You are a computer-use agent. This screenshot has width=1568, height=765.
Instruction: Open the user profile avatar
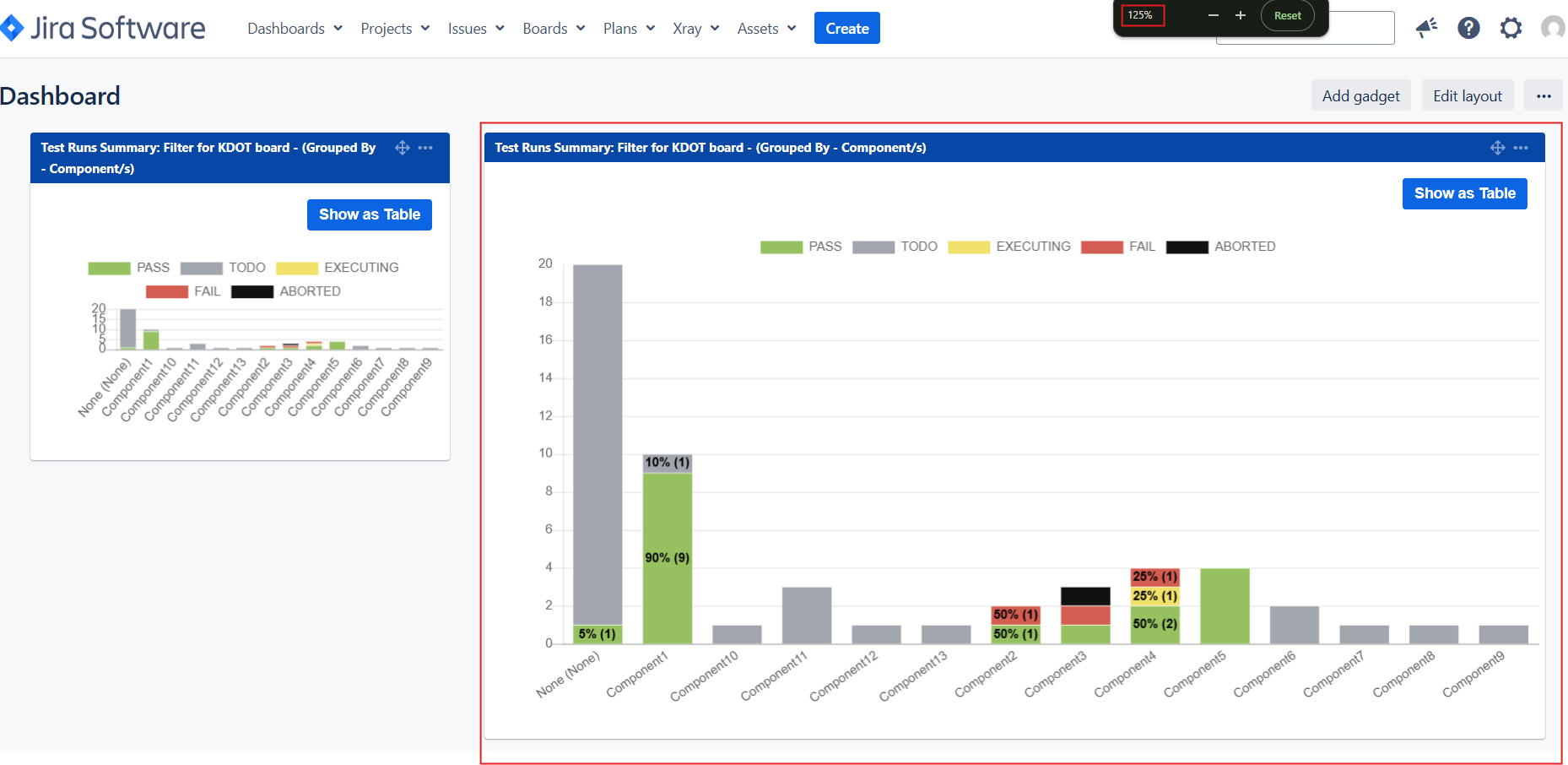(x=1554, y=28)
